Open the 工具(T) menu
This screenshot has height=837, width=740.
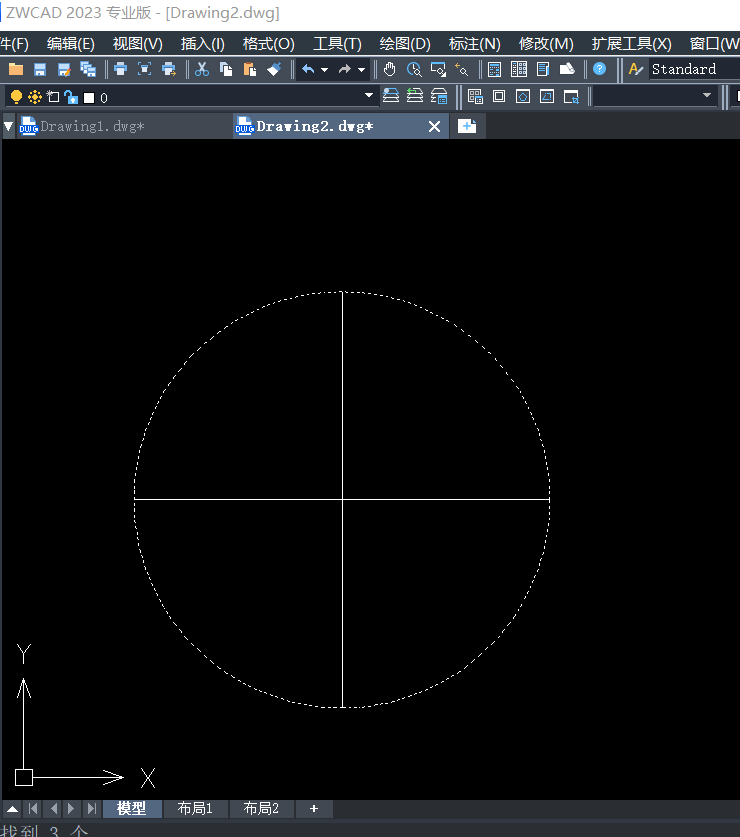coord(337,44)
